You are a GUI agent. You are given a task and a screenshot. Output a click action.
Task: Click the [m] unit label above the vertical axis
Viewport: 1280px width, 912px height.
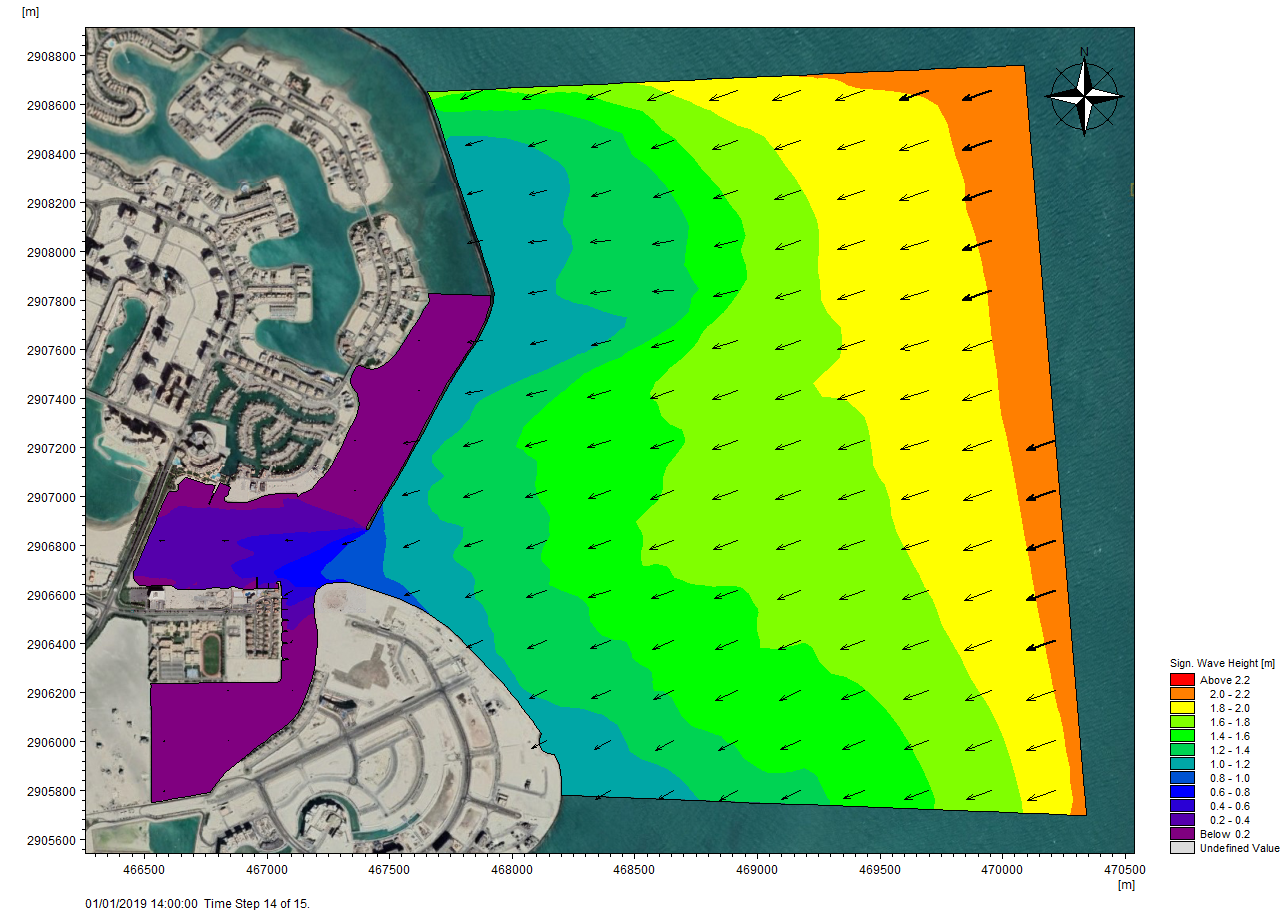30,11
